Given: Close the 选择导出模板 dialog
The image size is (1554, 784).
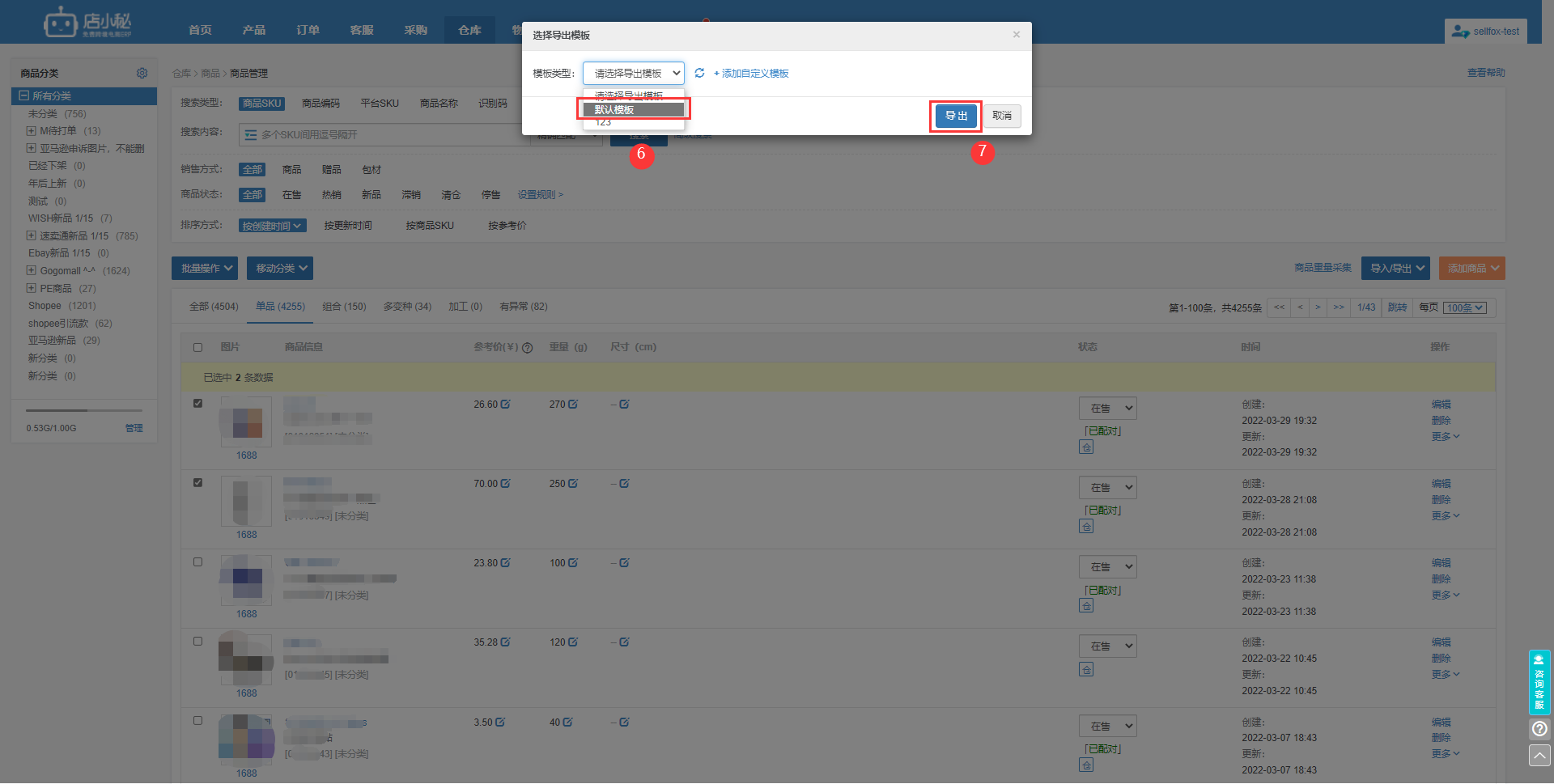Looking at the screenshot, I should pos(1016,34).
